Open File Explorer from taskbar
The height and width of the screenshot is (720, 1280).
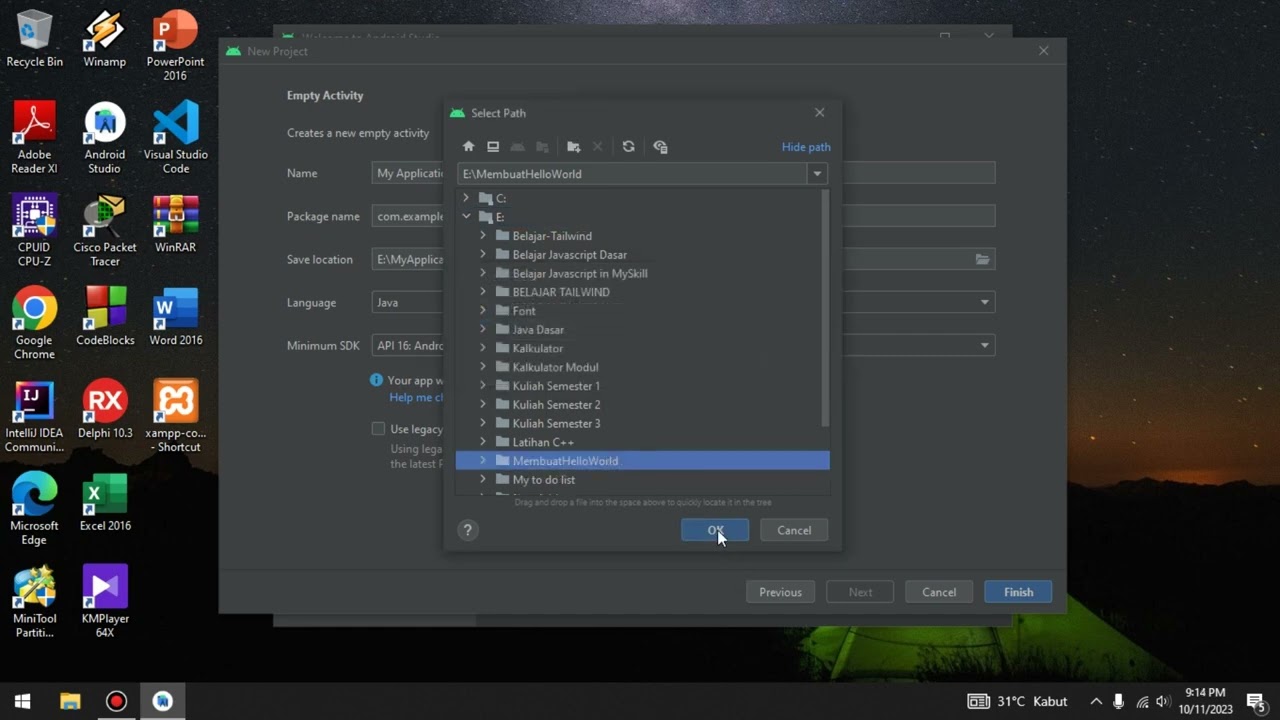[70, 701]
